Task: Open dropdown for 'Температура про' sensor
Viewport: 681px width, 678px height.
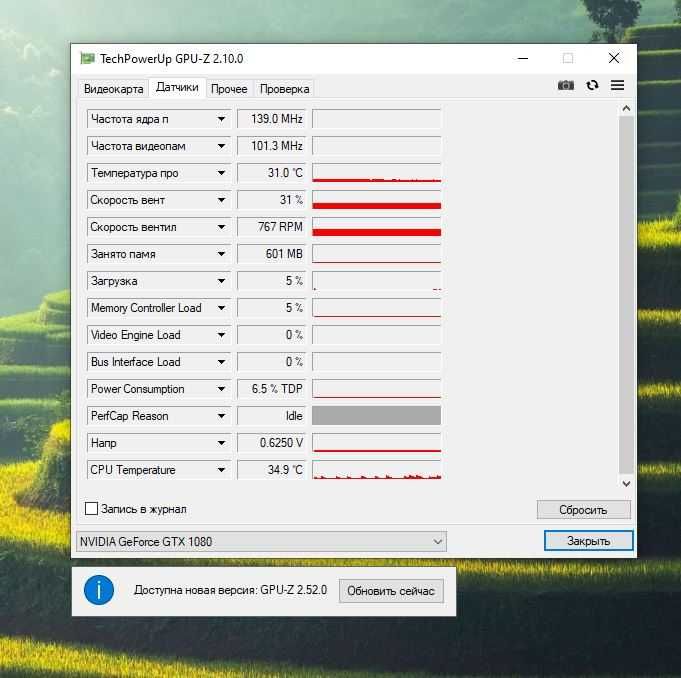Action: tap(221, 173)
